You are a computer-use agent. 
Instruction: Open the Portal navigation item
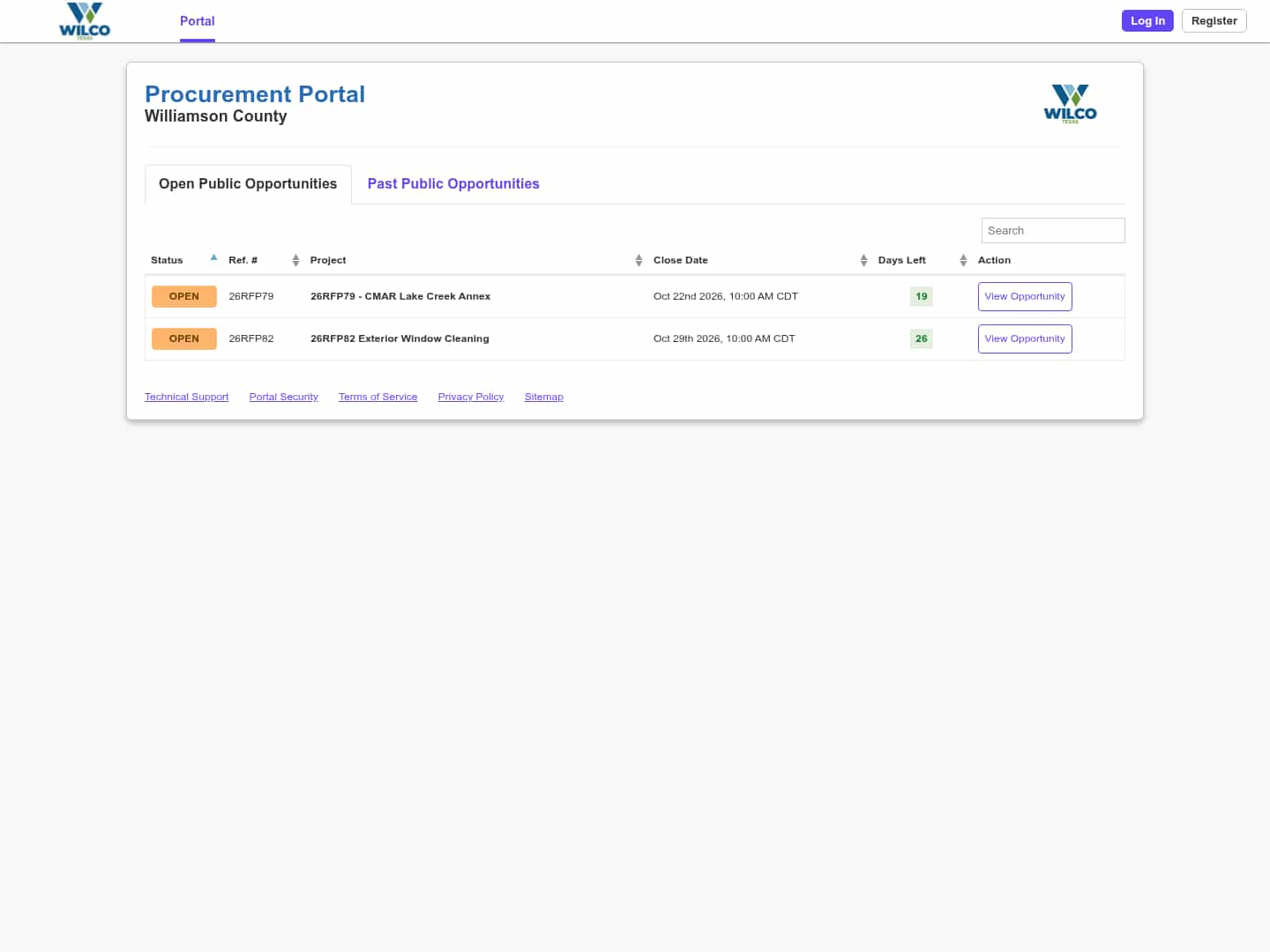(x=198, y=21)
